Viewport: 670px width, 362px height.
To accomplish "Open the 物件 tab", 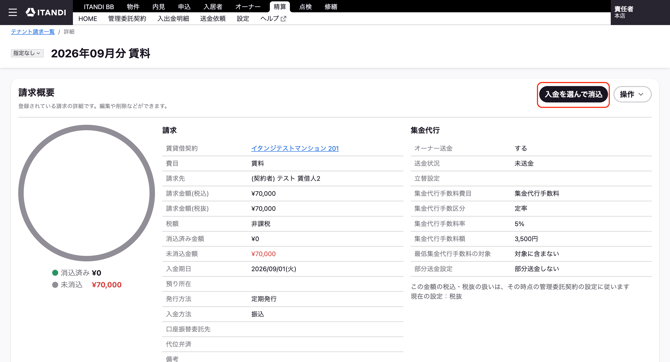I will [x=133, y=6].
